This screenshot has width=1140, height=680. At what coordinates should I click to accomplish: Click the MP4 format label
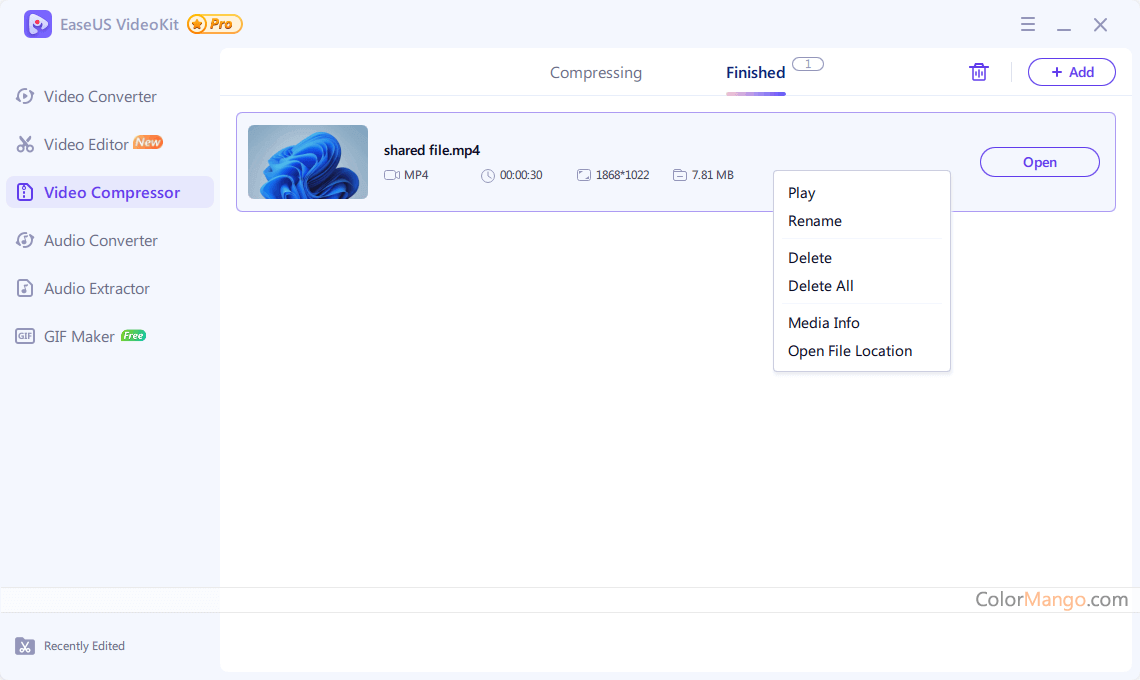point(416,175)
